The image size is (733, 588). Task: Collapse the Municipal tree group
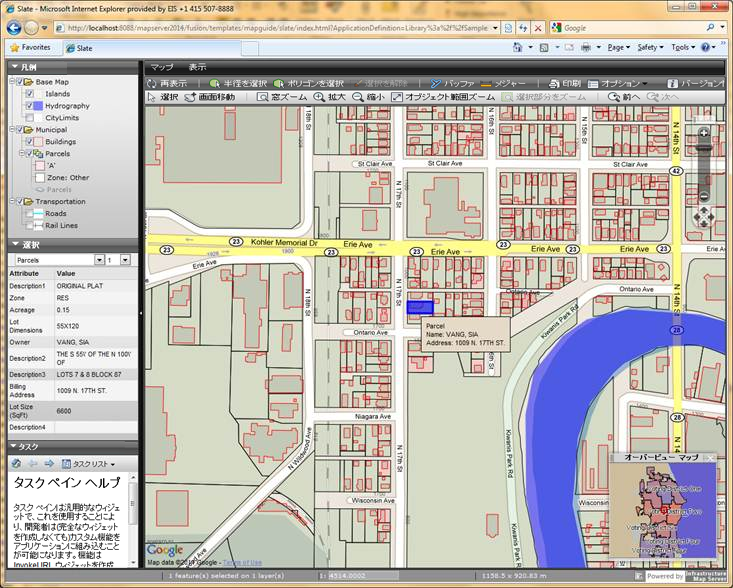12,129
